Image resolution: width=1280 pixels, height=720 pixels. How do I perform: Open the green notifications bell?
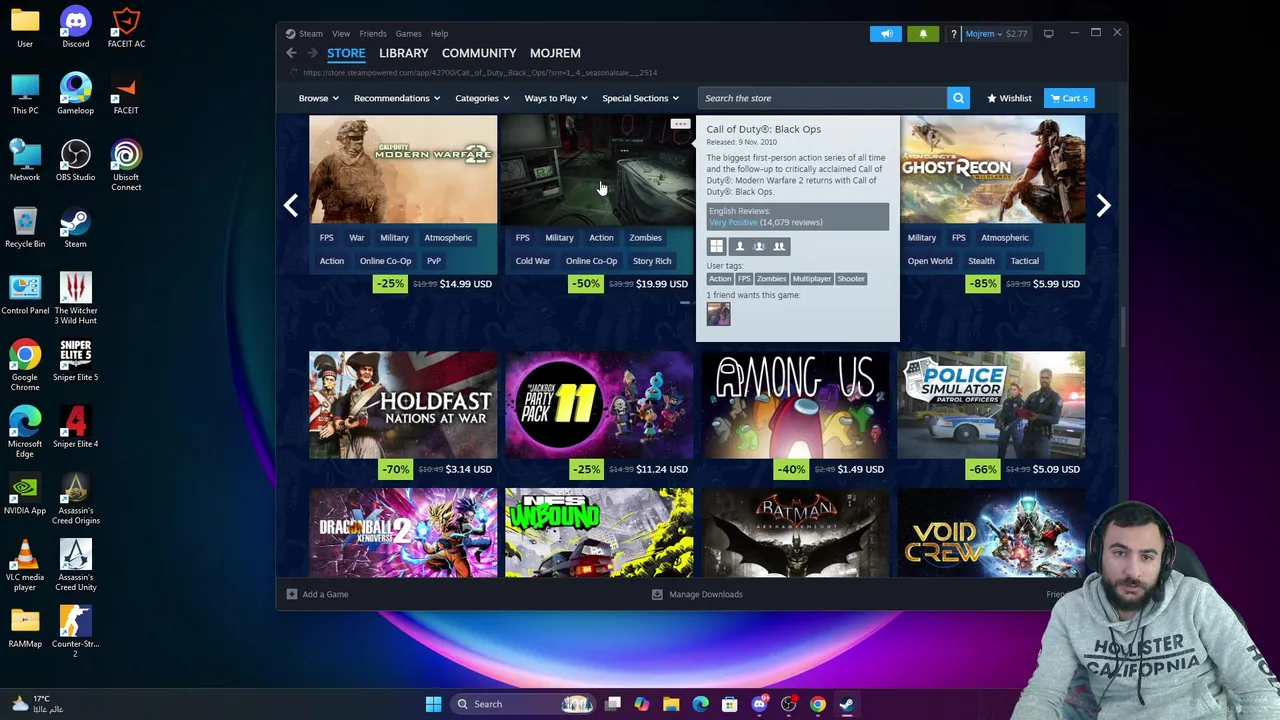pyautogui.click(x=923, y=34)
